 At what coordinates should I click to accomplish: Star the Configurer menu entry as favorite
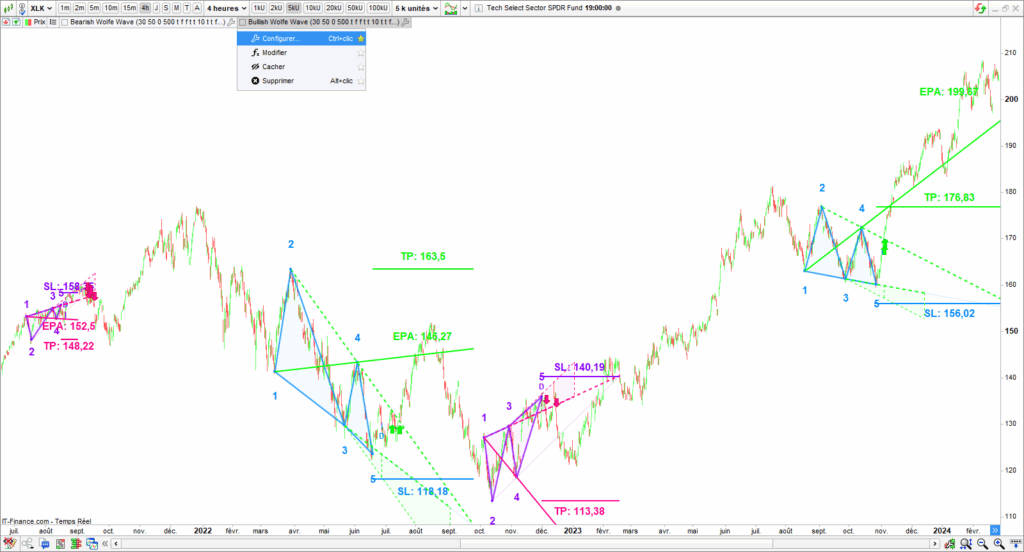360,39
